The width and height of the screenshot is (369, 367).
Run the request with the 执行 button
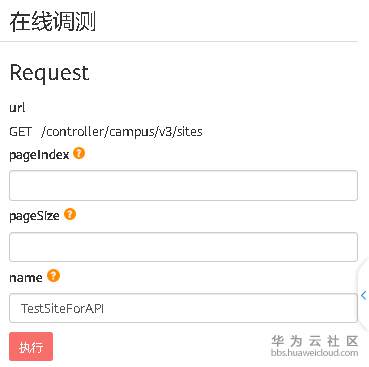point(31,347)
